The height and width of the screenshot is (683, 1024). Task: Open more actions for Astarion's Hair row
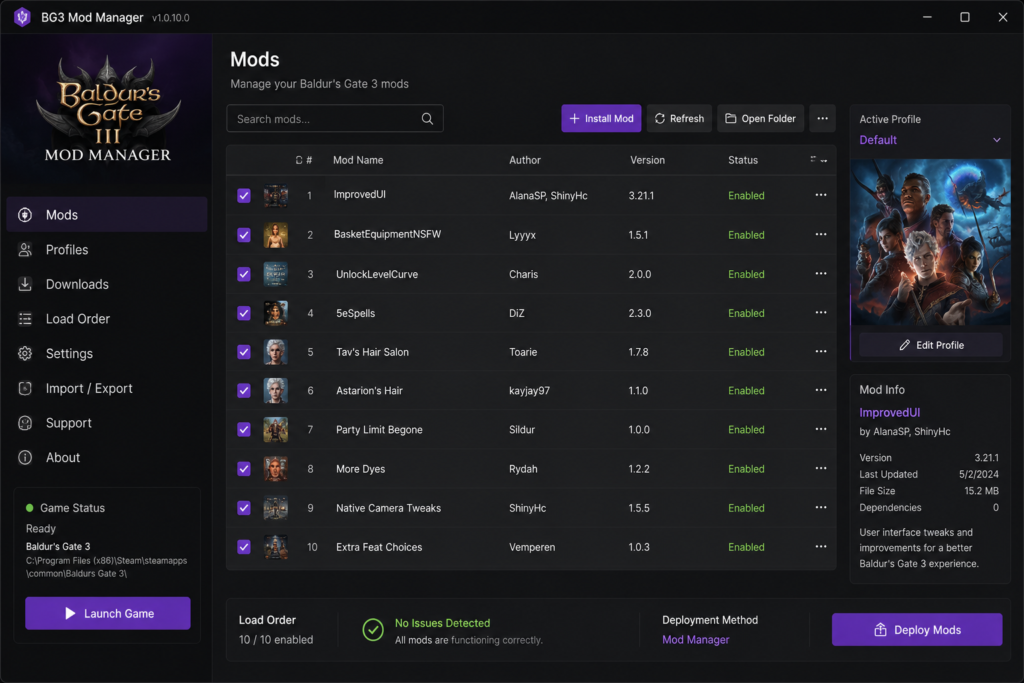coord(821,390)
